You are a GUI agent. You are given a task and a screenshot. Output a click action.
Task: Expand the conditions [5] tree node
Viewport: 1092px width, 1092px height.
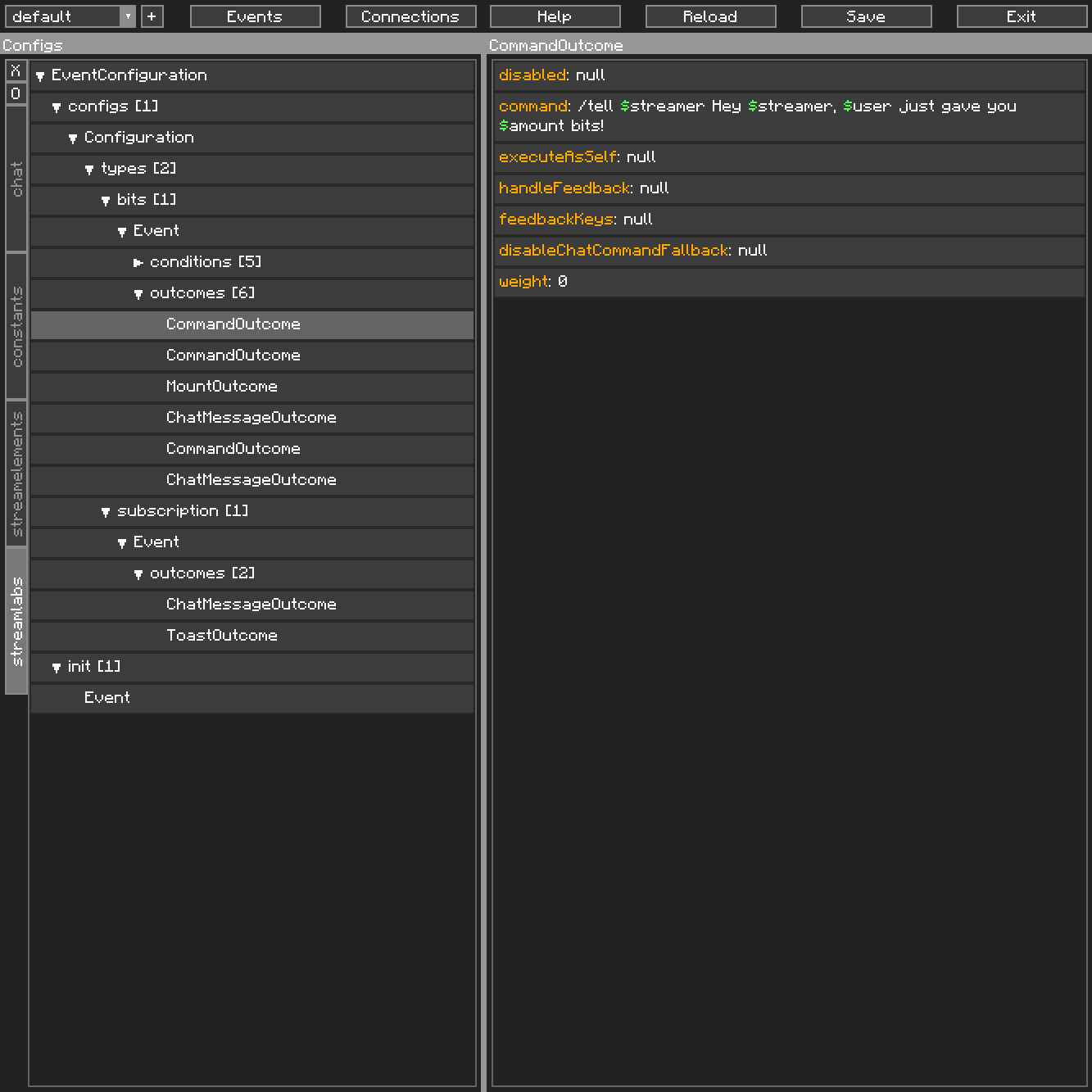(138, 262)
